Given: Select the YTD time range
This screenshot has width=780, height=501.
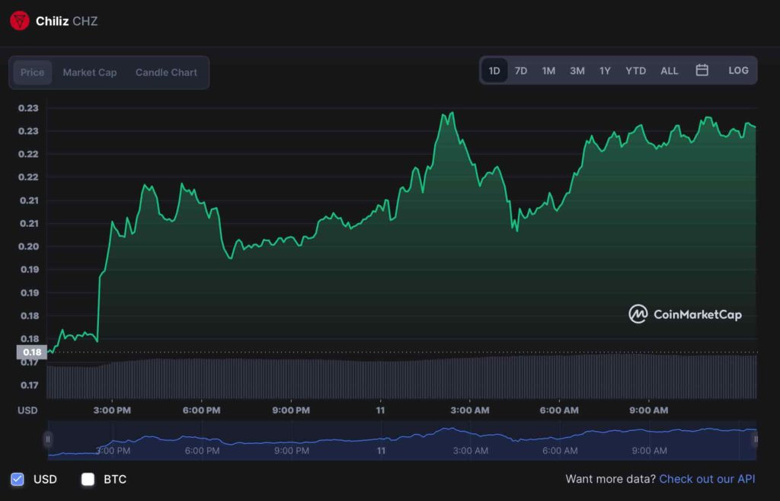Looking at the screenshot, I should [636, 71].
